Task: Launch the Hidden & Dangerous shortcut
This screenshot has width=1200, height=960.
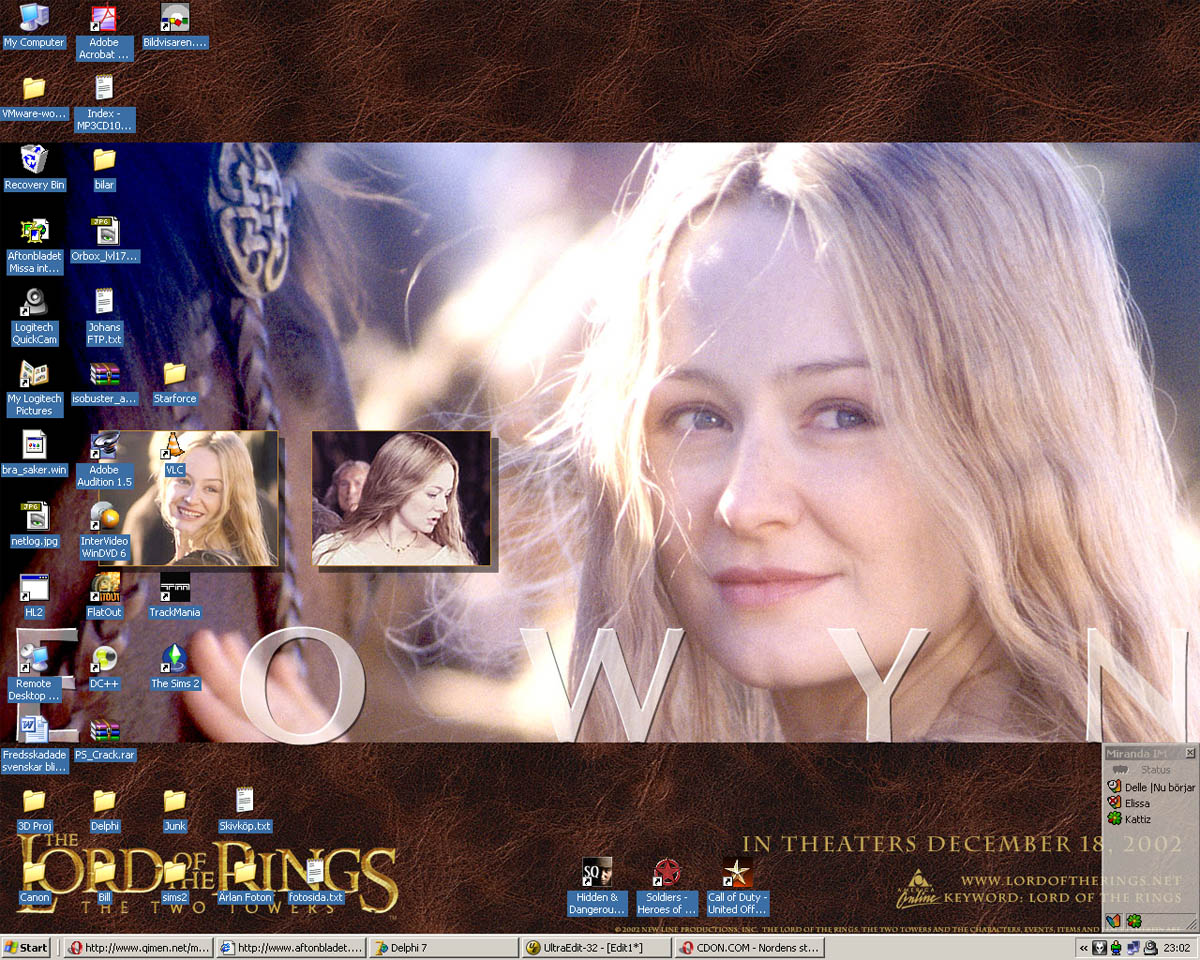Action: [598, 887]
